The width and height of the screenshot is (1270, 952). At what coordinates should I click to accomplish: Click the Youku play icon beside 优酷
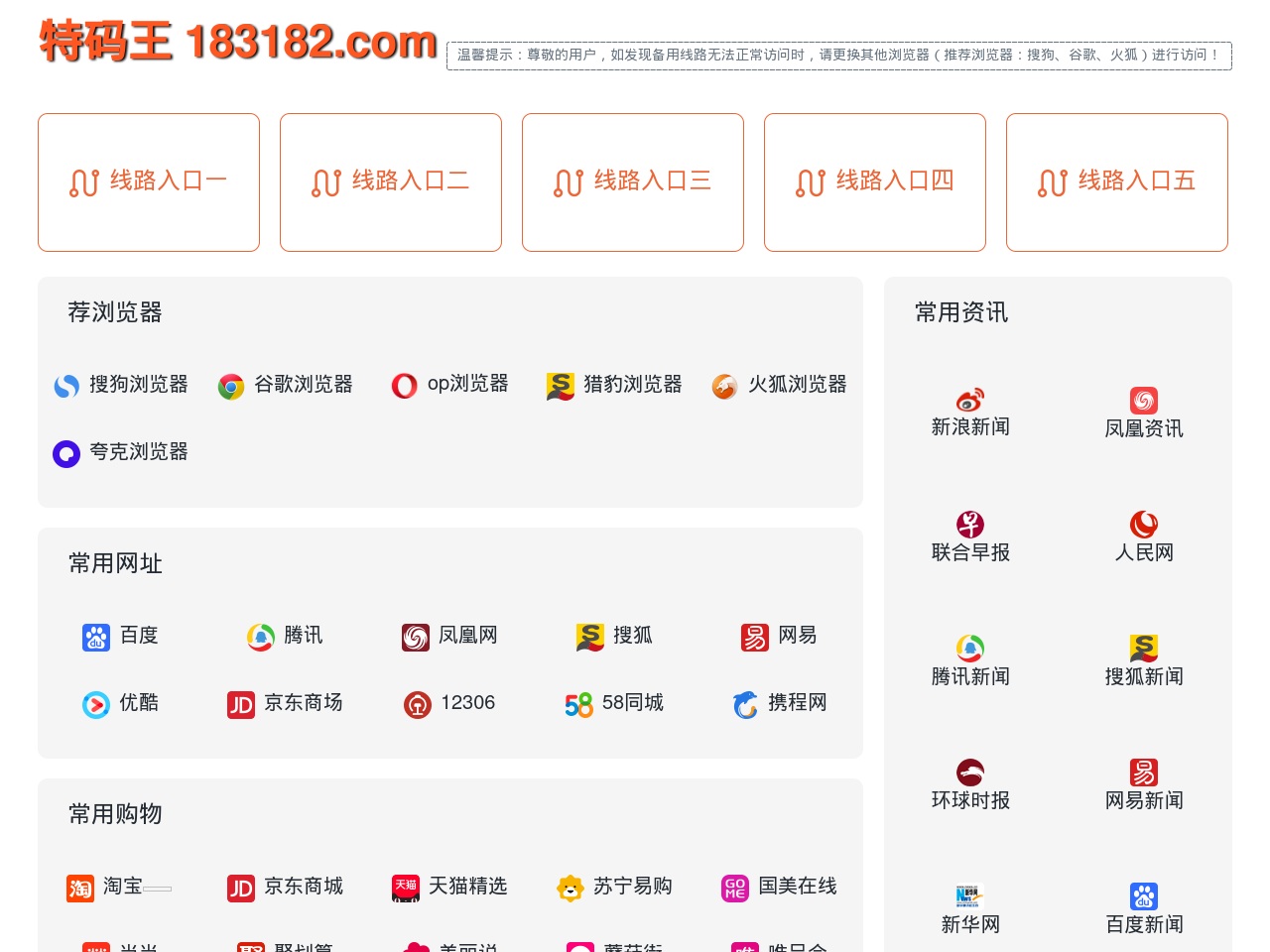point(96,704)
